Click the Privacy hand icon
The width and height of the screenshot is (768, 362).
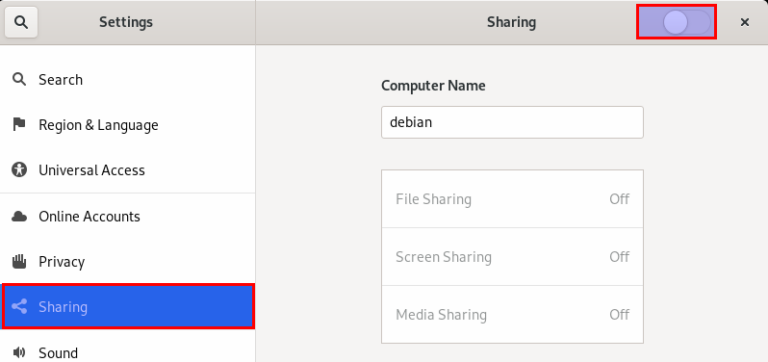[19, 262]
